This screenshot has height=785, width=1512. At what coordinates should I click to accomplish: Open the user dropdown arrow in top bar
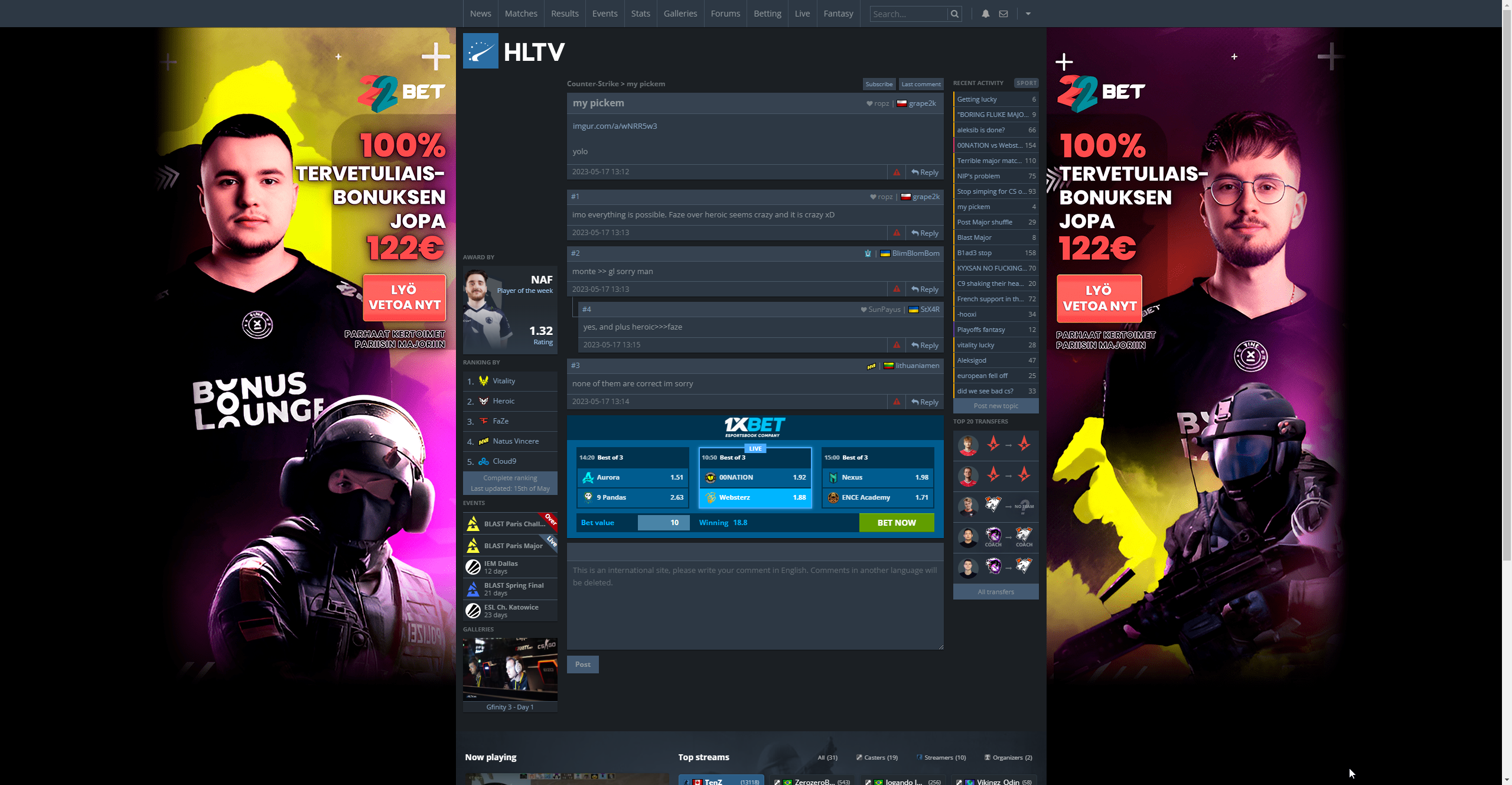1028,14
